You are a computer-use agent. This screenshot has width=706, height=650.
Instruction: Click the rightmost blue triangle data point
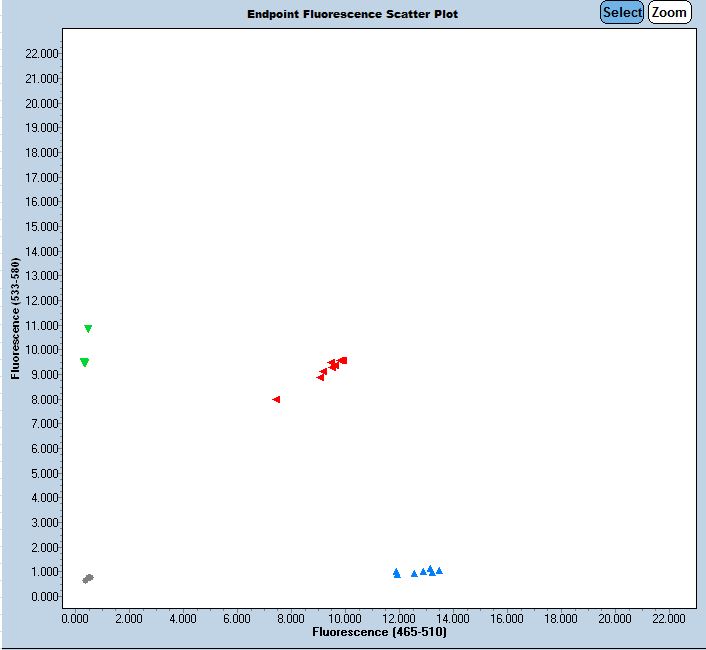coord(439,571)
